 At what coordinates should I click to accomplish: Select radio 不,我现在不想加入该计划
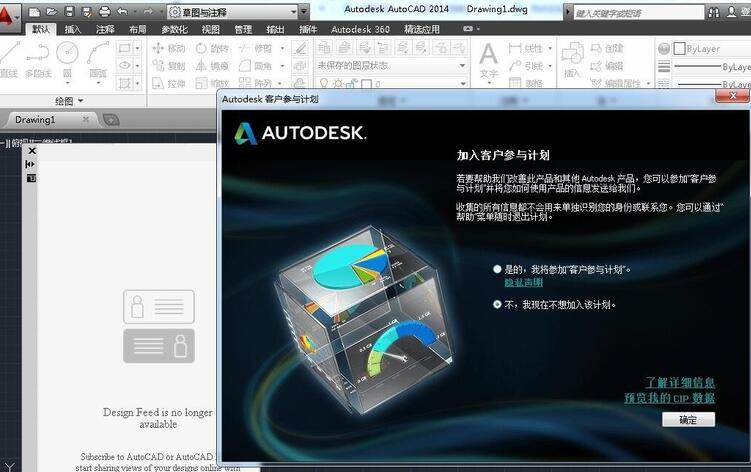pyautogui.click(x=497, y=304)
